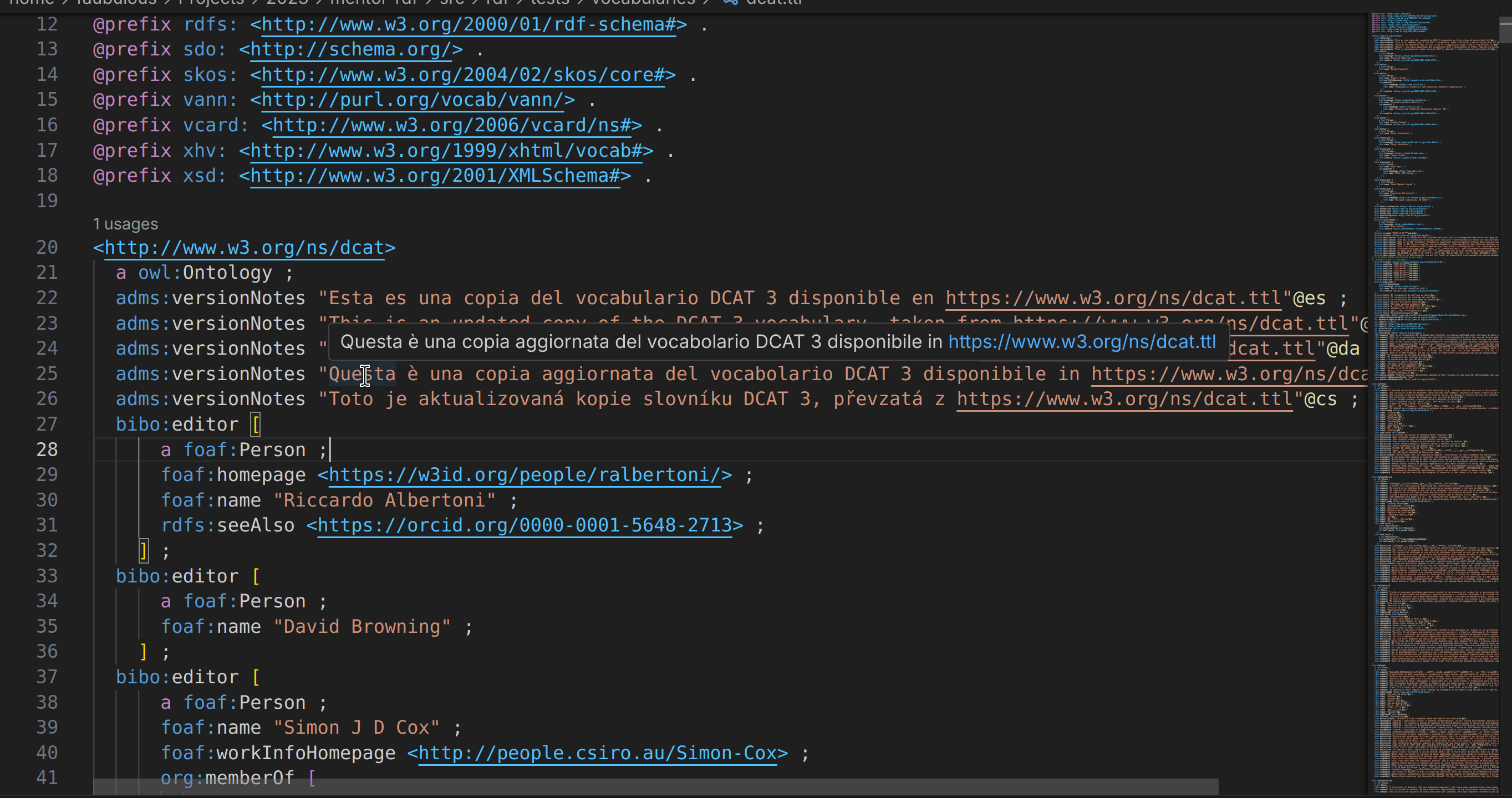Open the XMLSchema link on line 18

pos(435,176)
